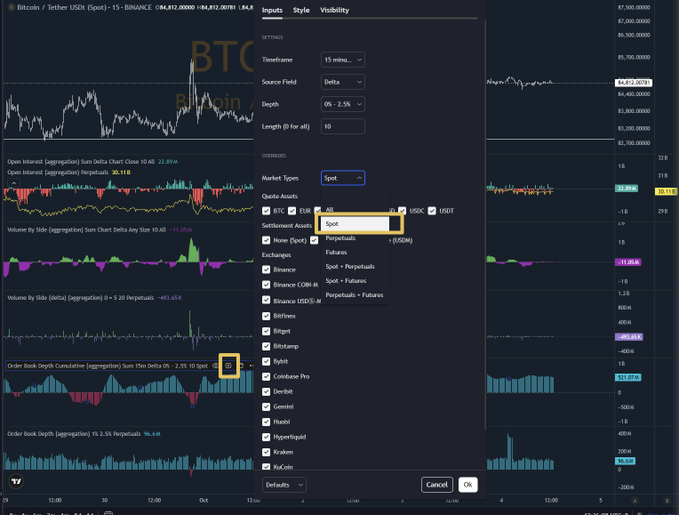Select Volume By Side (delta) legend
Image resolution: width=679 pixels, height=515 pixels.
pos(80,298)
